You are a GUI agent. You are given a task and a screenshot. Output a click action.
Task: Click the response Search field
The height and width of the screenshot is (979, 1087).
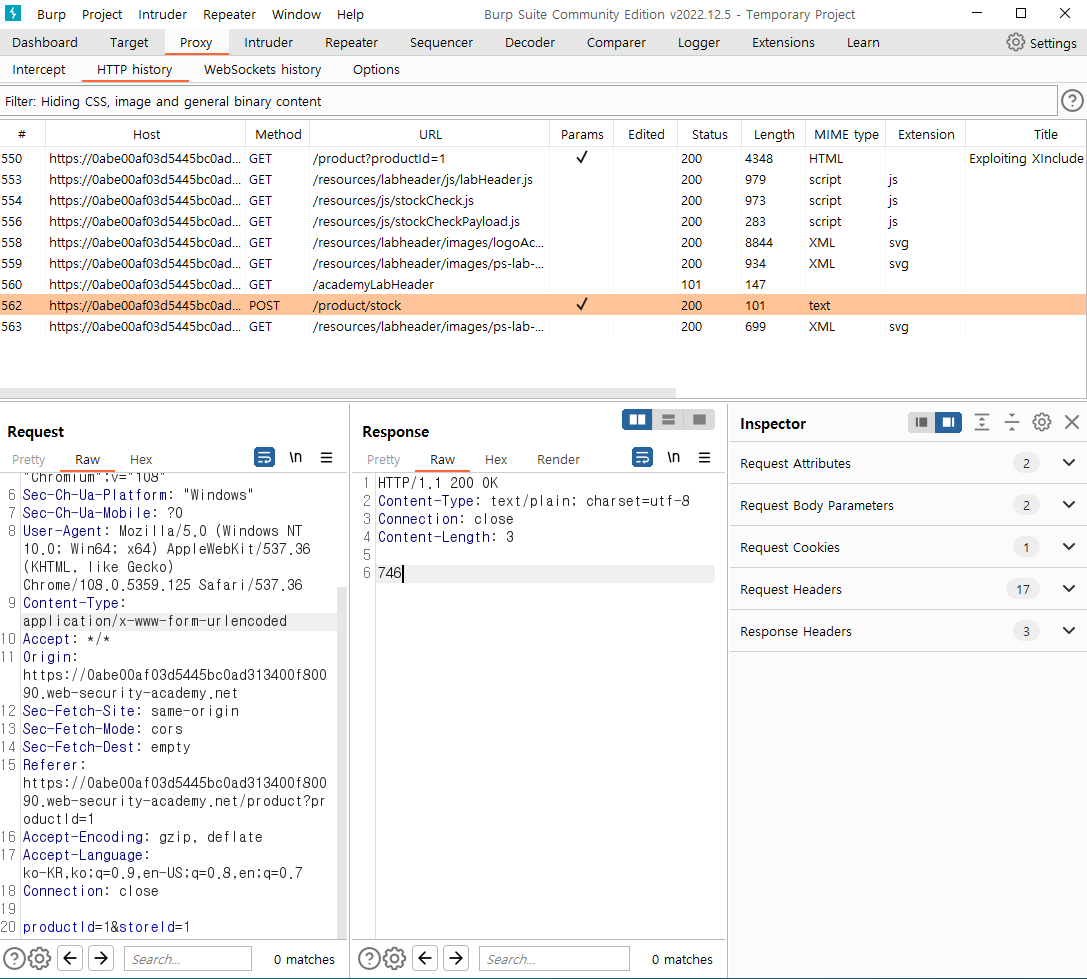pyautogui.click(x=554, y=959)
